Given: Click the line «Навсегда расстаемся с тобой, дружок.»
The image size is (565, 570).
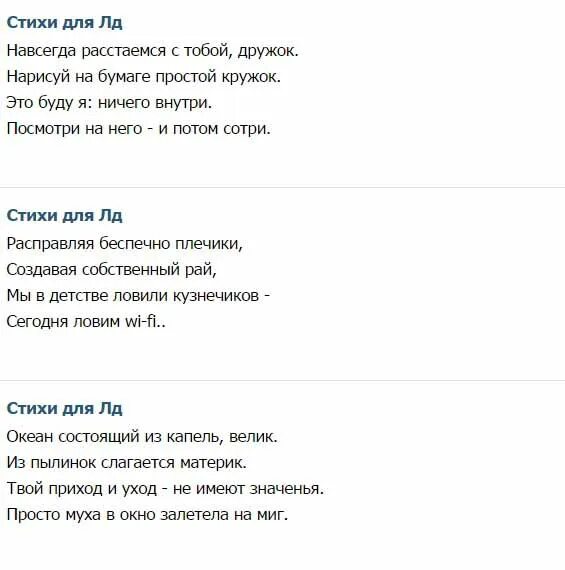Looking at the screenshot, I should tap(152, 51).
